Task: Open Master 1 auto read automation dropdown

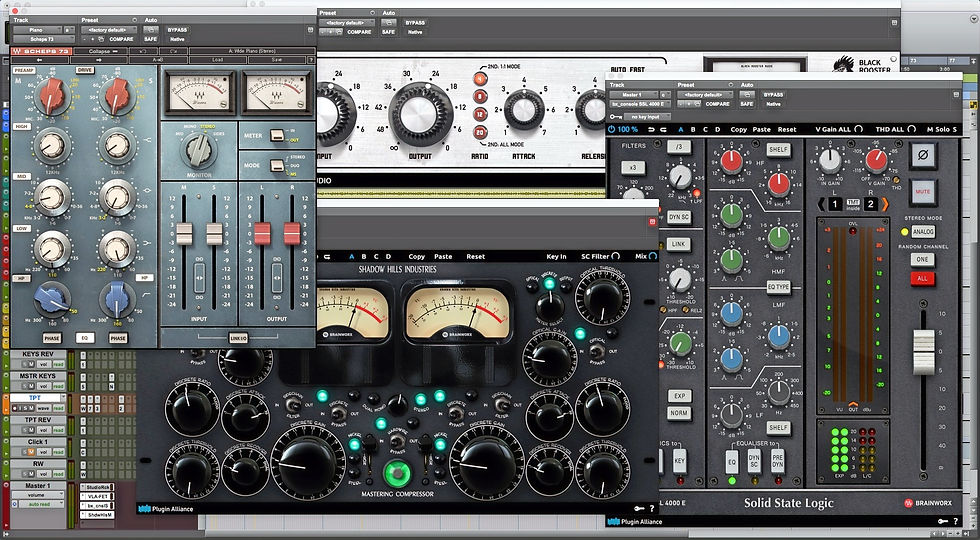Action: pos(39,504)
